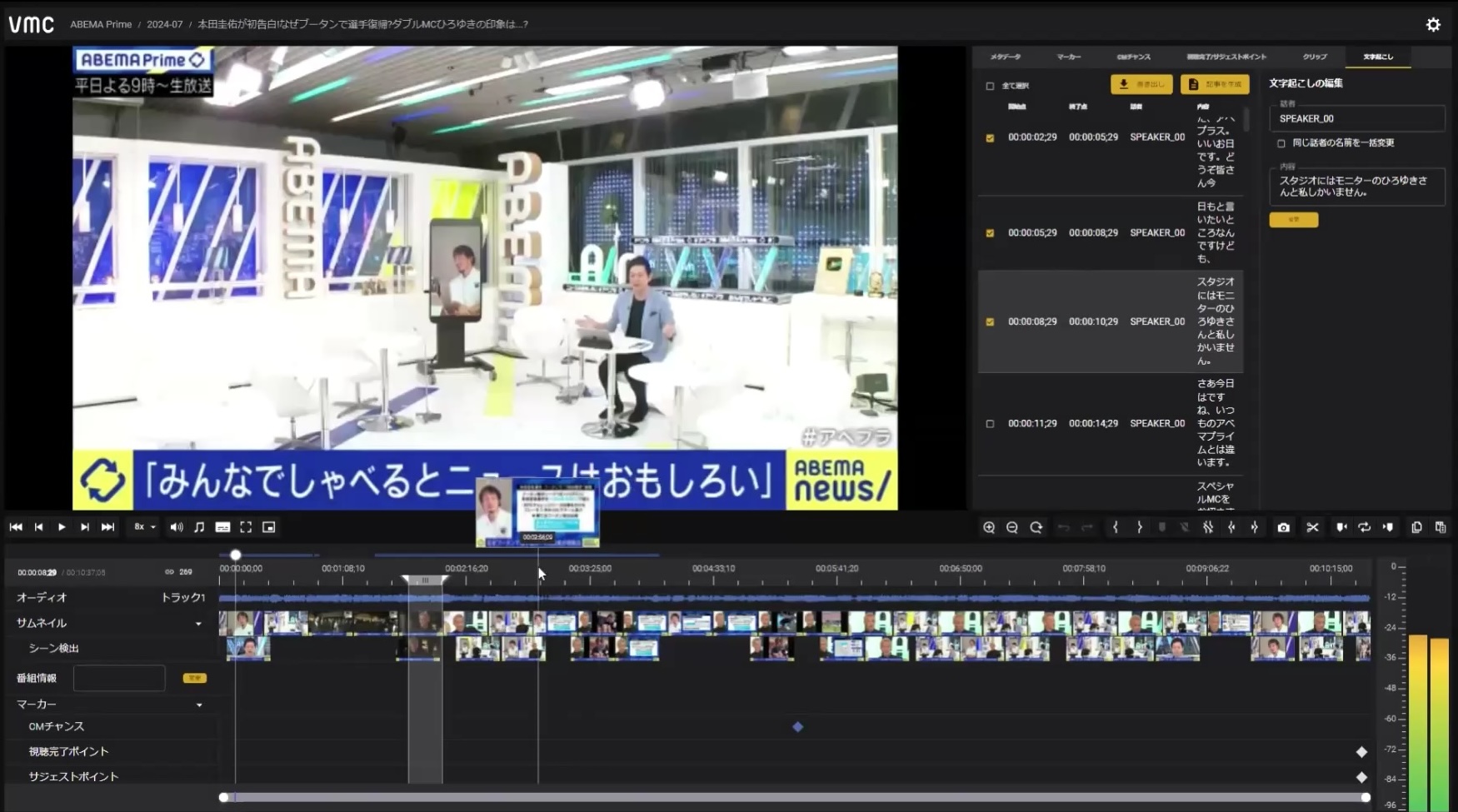1458x812 pixels.
Task: Set the out-point with right brace icon
Action: tap(1139, 527)
